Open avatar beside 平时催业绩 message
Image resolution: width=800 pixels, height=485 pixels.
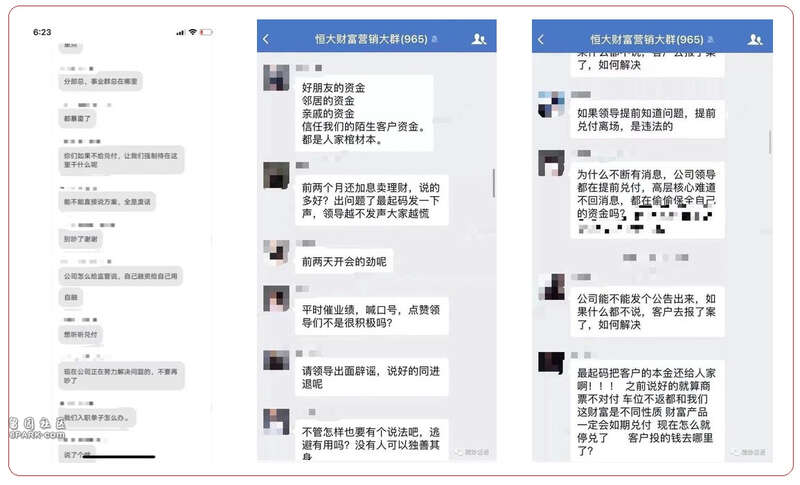[x=276, y=298]
